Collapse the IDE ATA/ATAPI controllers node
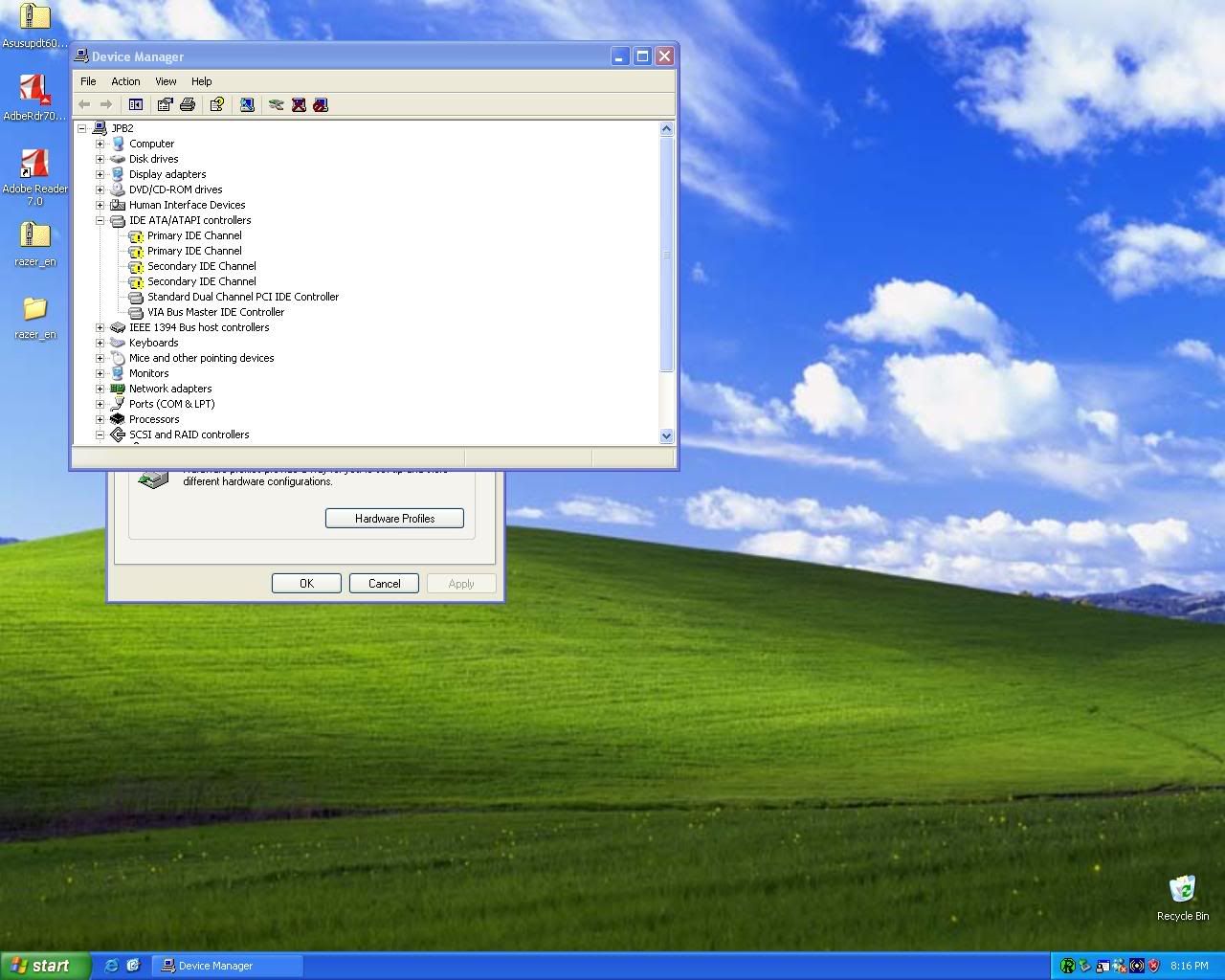The width and height of the screenshot is (1225, 980). (x=100, y=220)
